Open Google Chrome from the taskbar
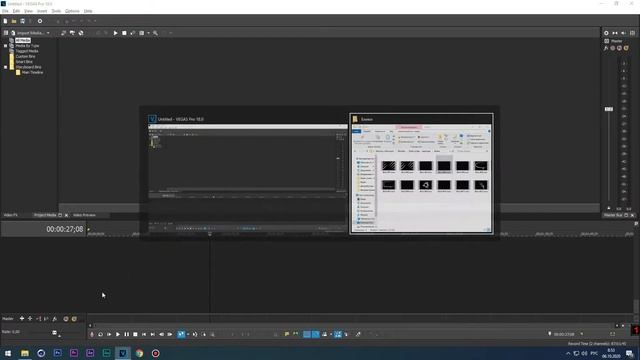Image resolution: width=640 pixels, height=360 pixels. point(139,353)
